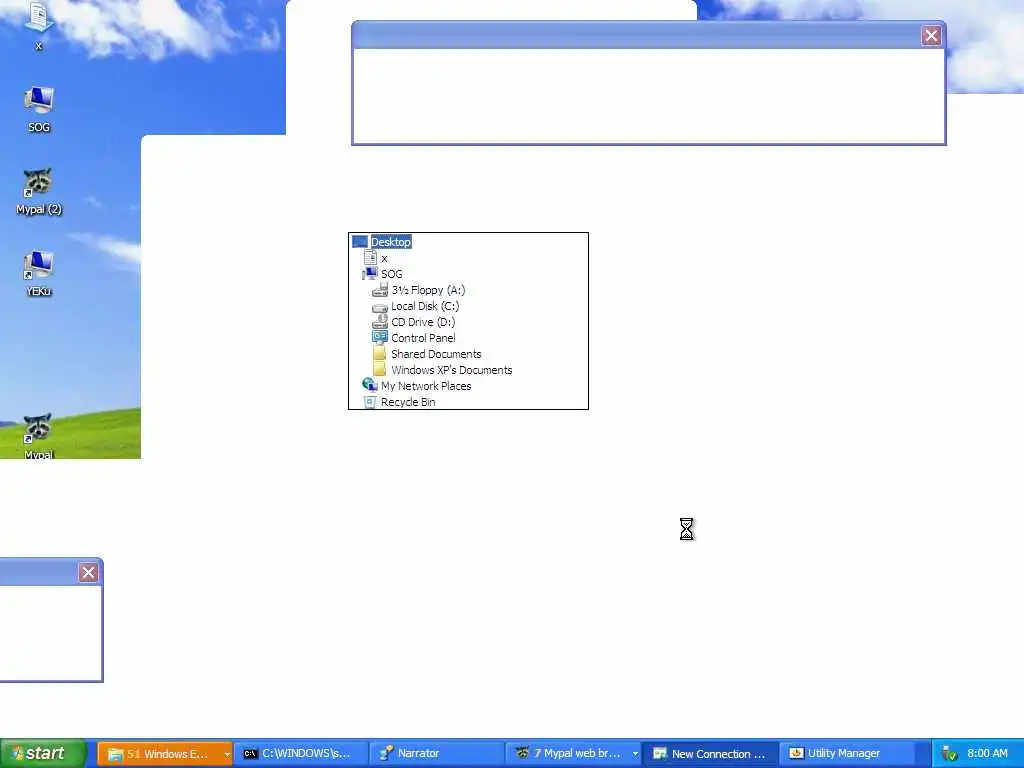
Task: Click the Control Panel icon in the tree
Action: coord(379,338)
